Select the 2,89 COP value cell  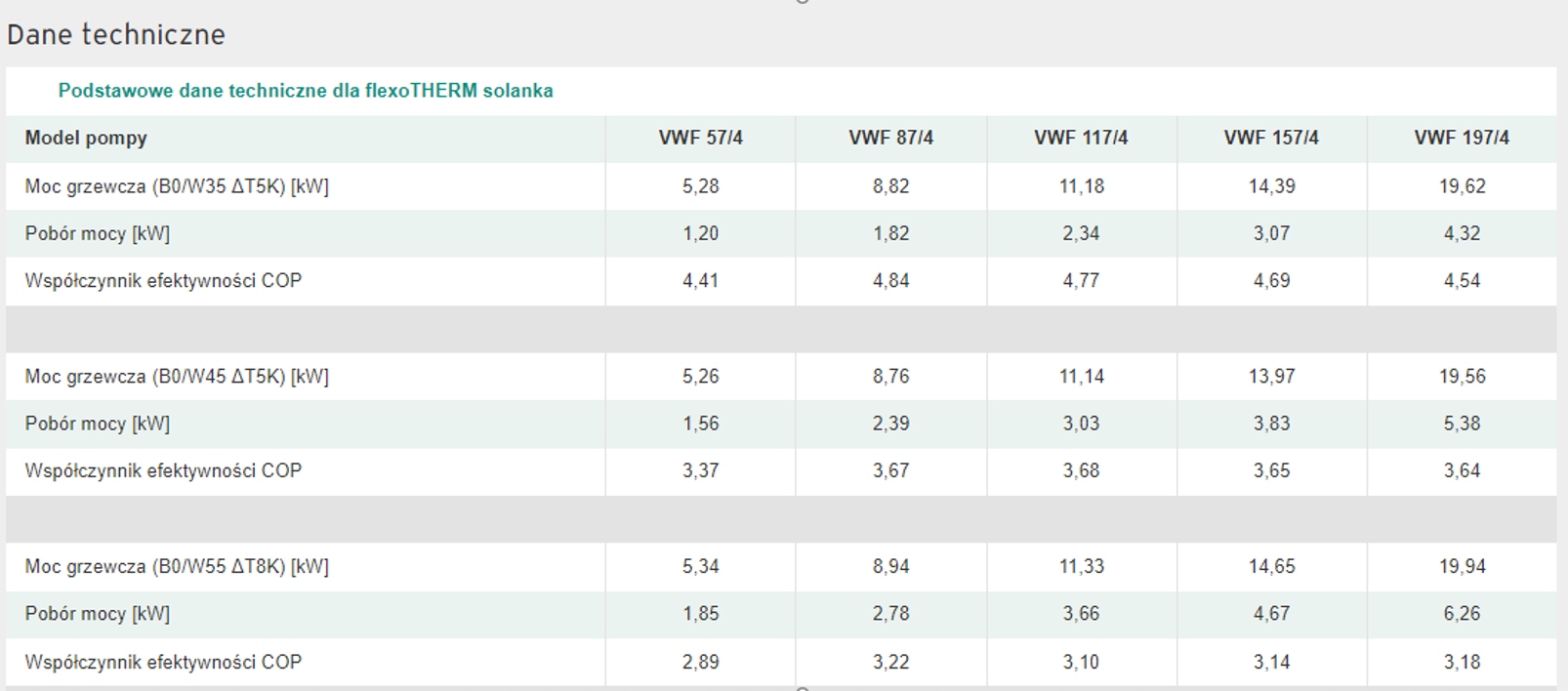(700, 662)
